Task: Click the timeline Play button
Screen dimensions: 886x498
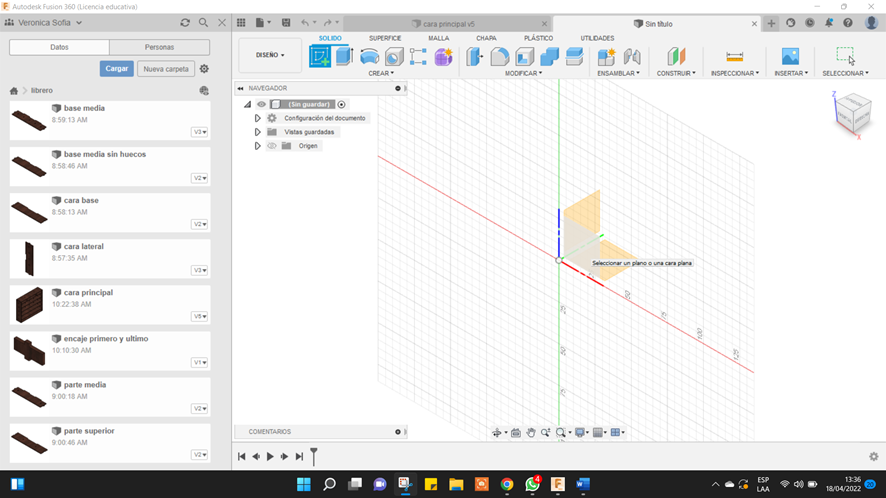Action: [x=270, y=456]
